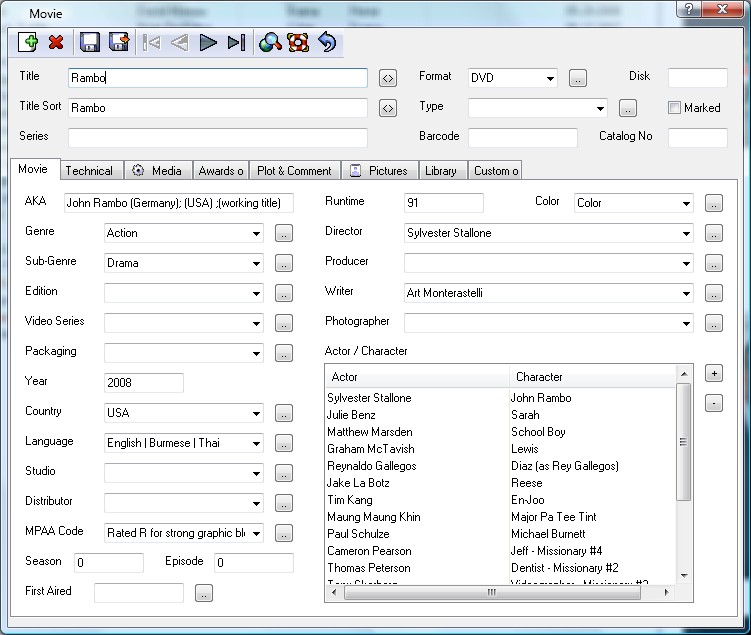Switch to the Technical tab
Screen dimensions: 751x635
(x=89, y=171)
